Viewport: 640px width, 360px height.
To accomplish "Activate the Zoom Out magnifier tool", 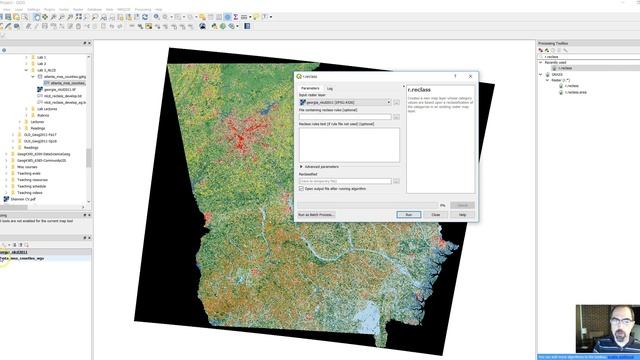I will coord(62,17).
